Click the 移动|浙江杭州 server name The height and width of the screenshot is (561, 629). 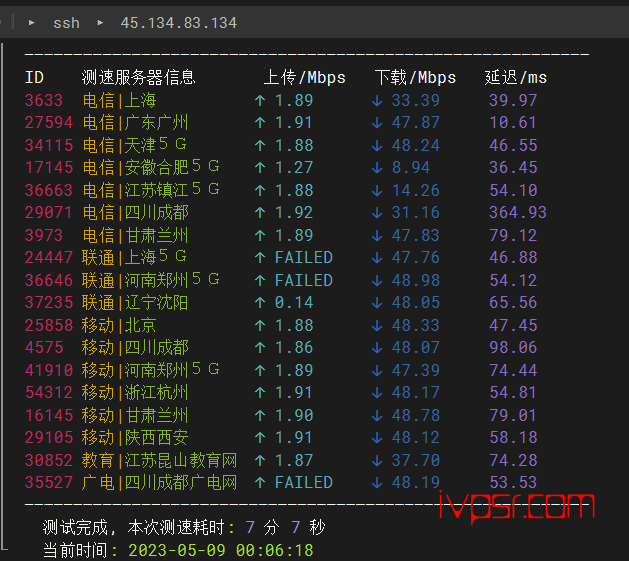coord(135,392)
